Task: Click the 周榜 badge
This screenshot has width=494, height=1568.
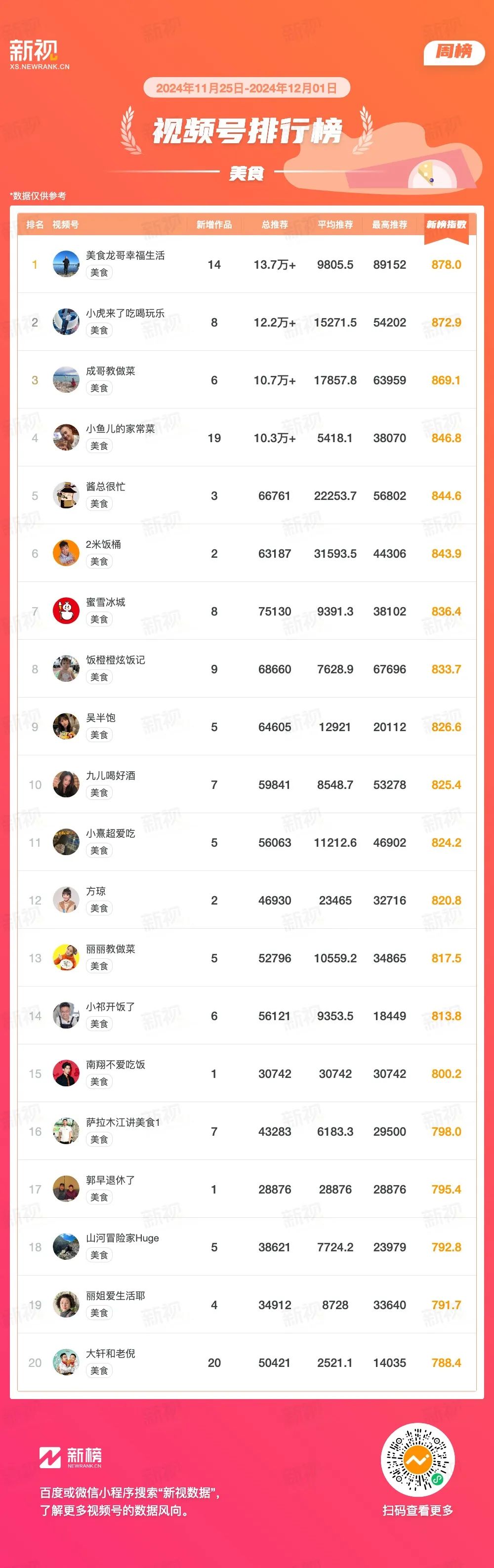Action: point(454,52)
